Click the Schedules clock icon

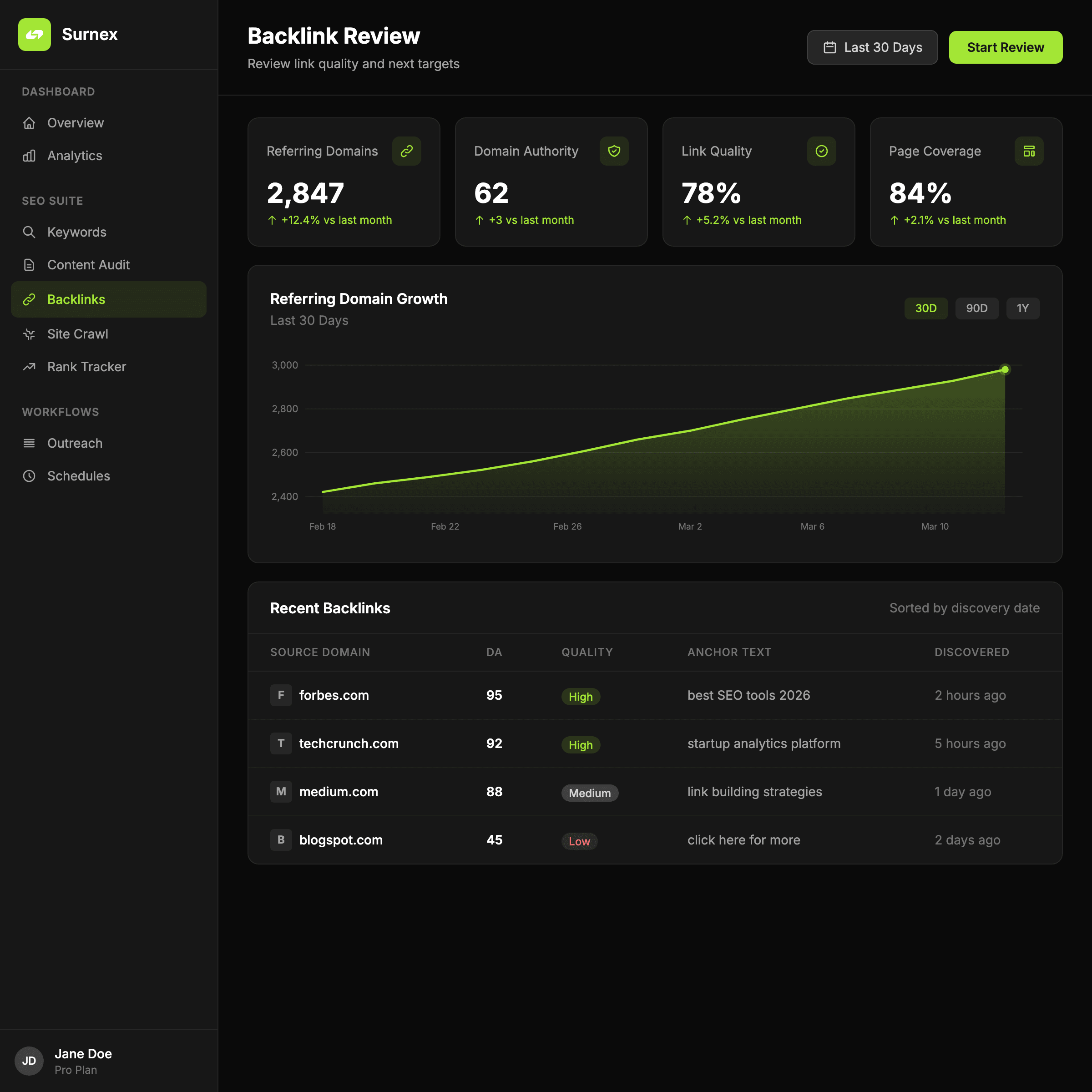tap(30, 476)
